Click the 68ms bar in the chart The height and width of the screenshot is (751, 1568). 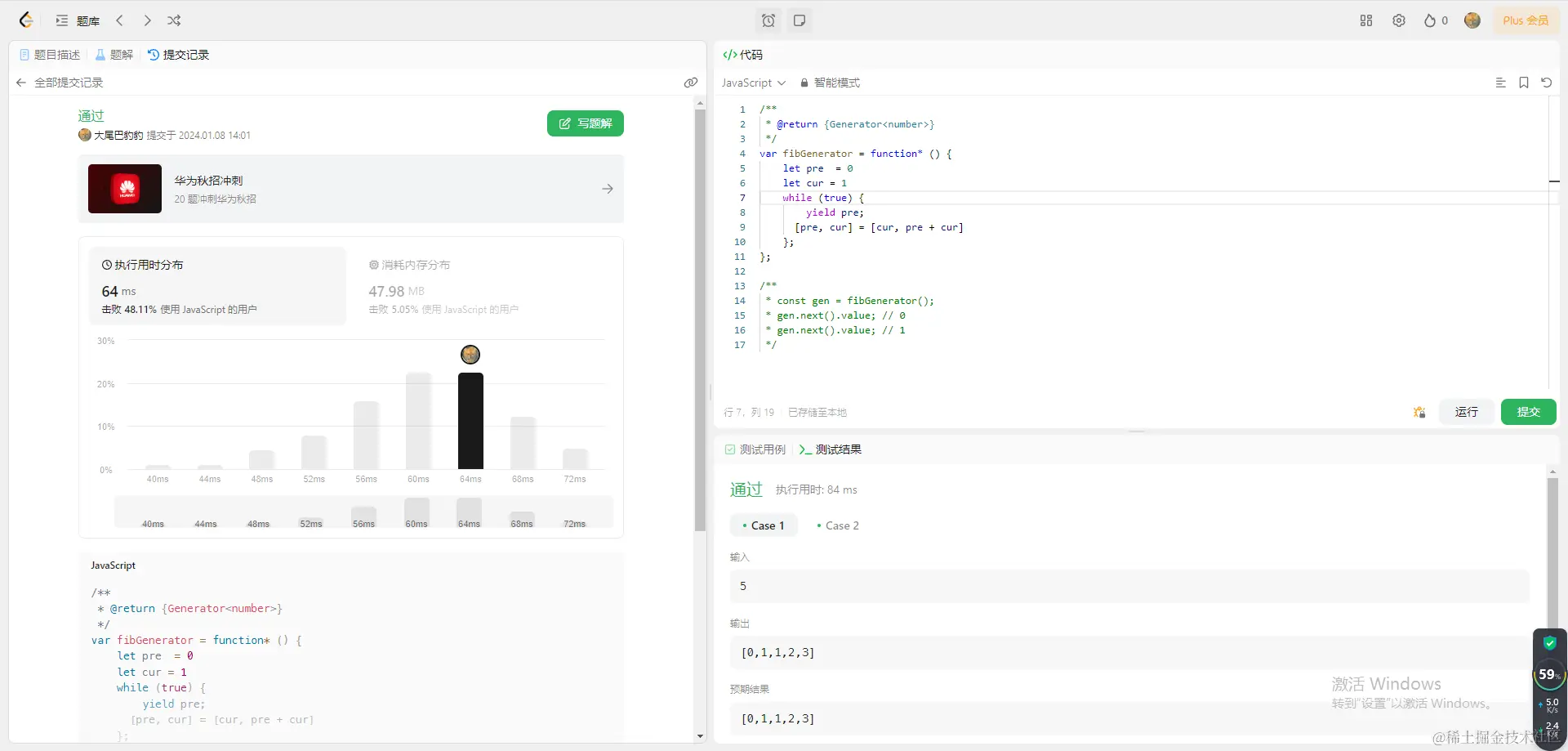pyautogui.click(x=523, y=443)
